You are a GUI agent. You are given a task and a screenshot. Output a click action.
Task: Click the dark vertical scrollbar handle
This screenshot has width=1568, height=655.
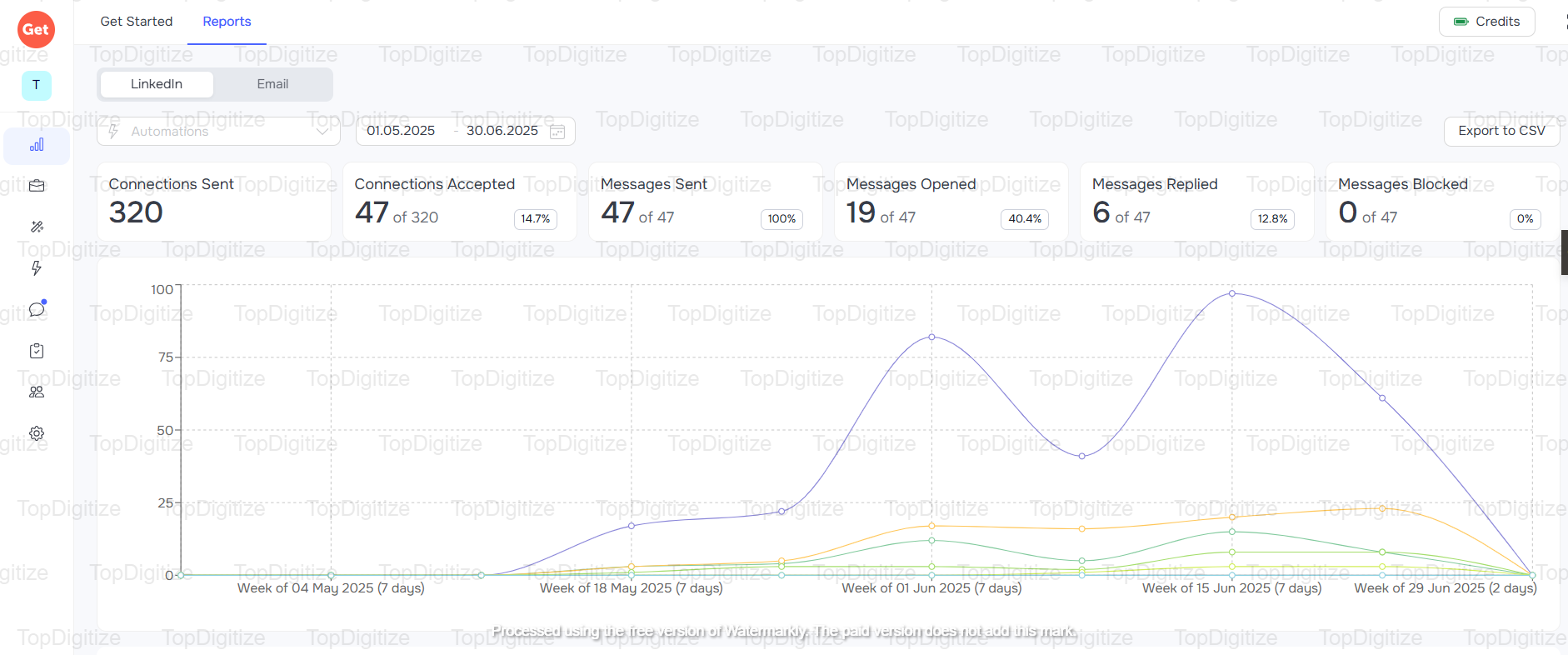click(1564, 252)
